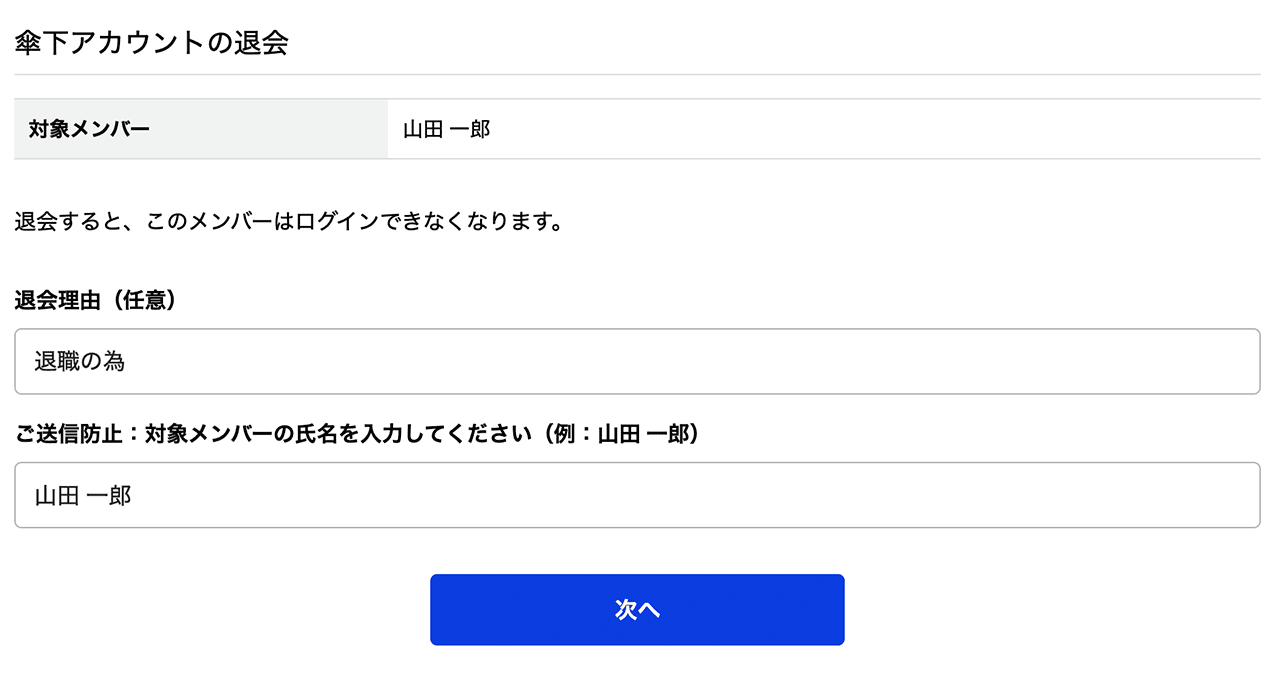Select the member name 山田 一郎 in the table
This screenshot has width=1280, height=700.
tap(445, 128)
